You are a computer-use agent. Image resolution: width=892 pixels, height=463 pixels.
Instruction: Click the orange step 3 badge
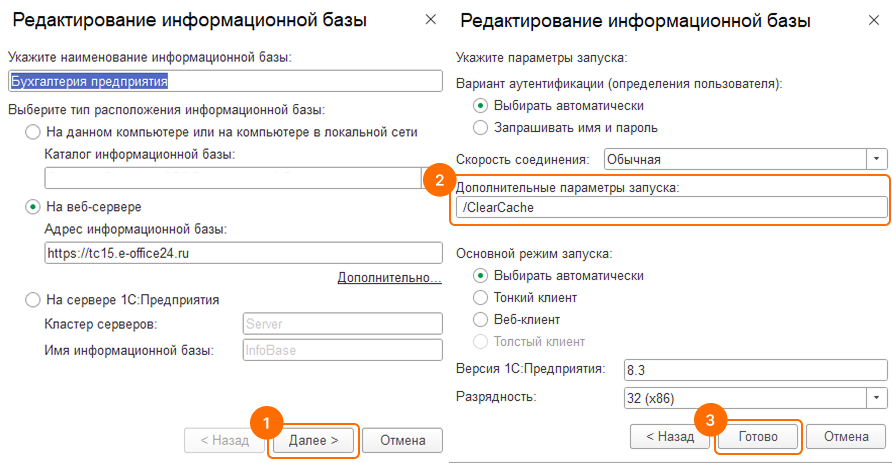coord(710,418)
